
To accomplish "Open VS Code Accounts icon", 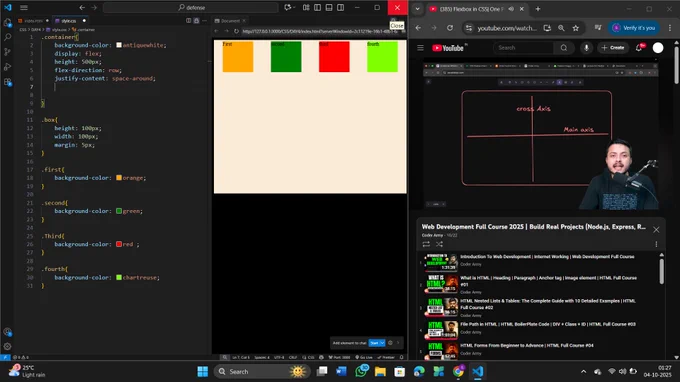I will click(7, 332).
